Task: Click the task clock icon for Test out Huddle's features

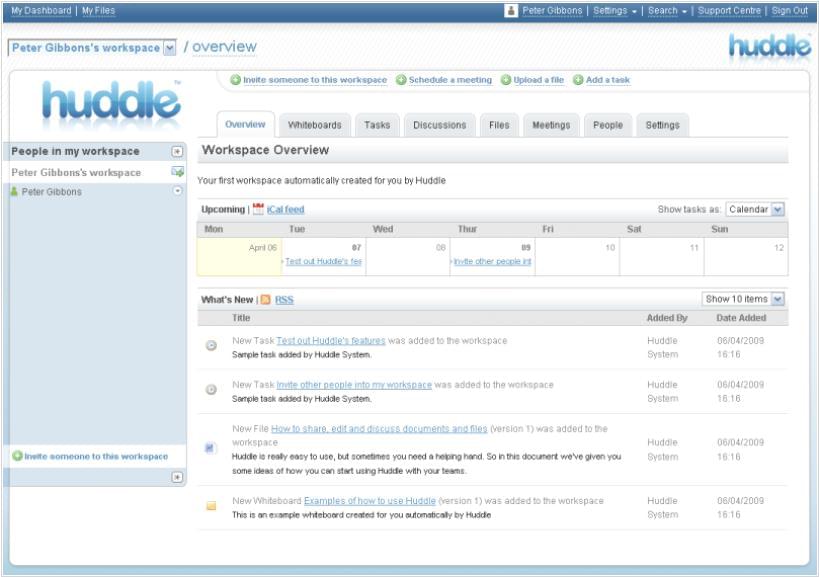Action: coord(211,346)
